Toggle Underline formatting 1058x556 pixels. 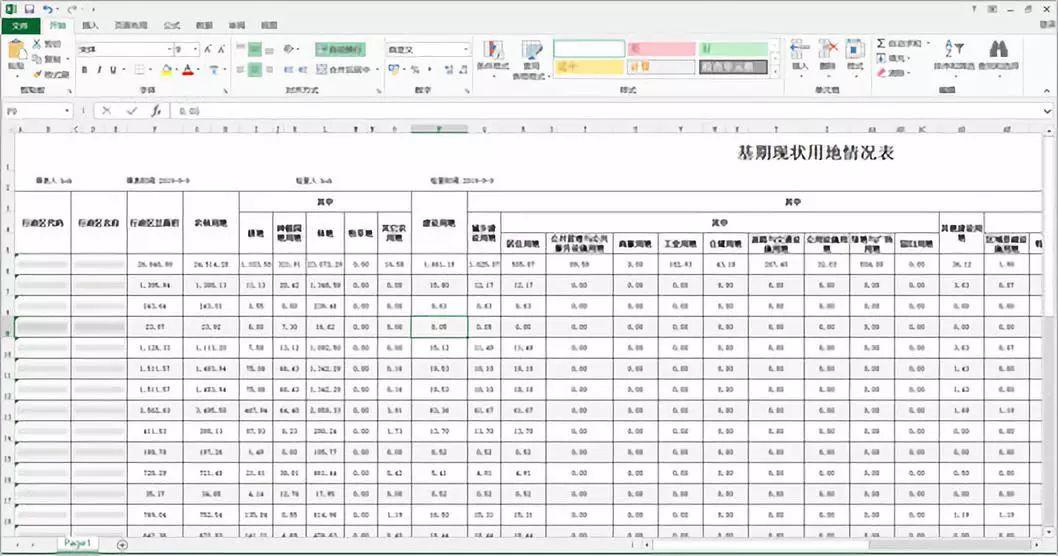[x=113, y=70]
